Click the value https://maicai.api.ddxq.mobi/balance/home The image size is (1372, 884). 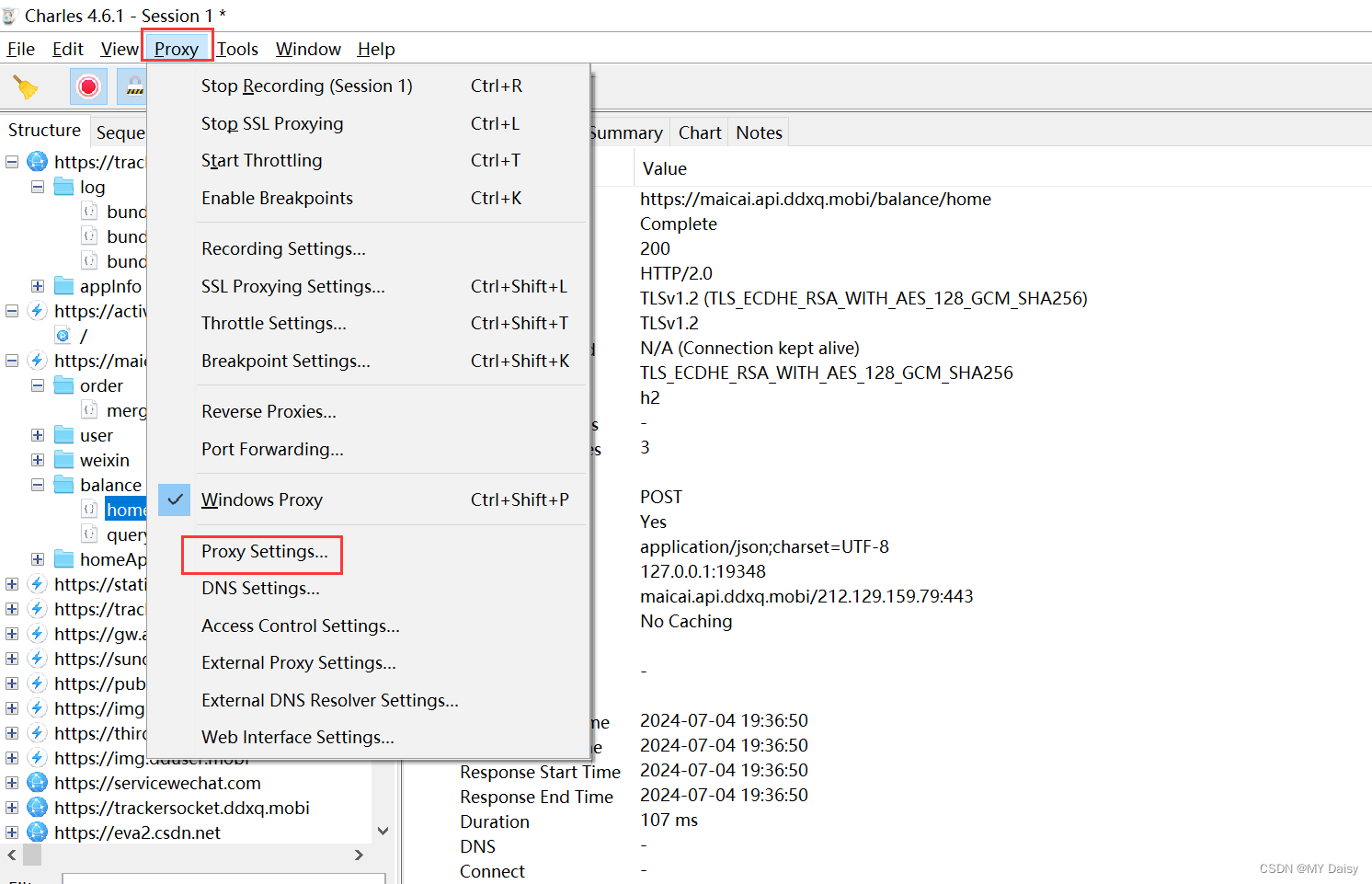coord(816,199)
